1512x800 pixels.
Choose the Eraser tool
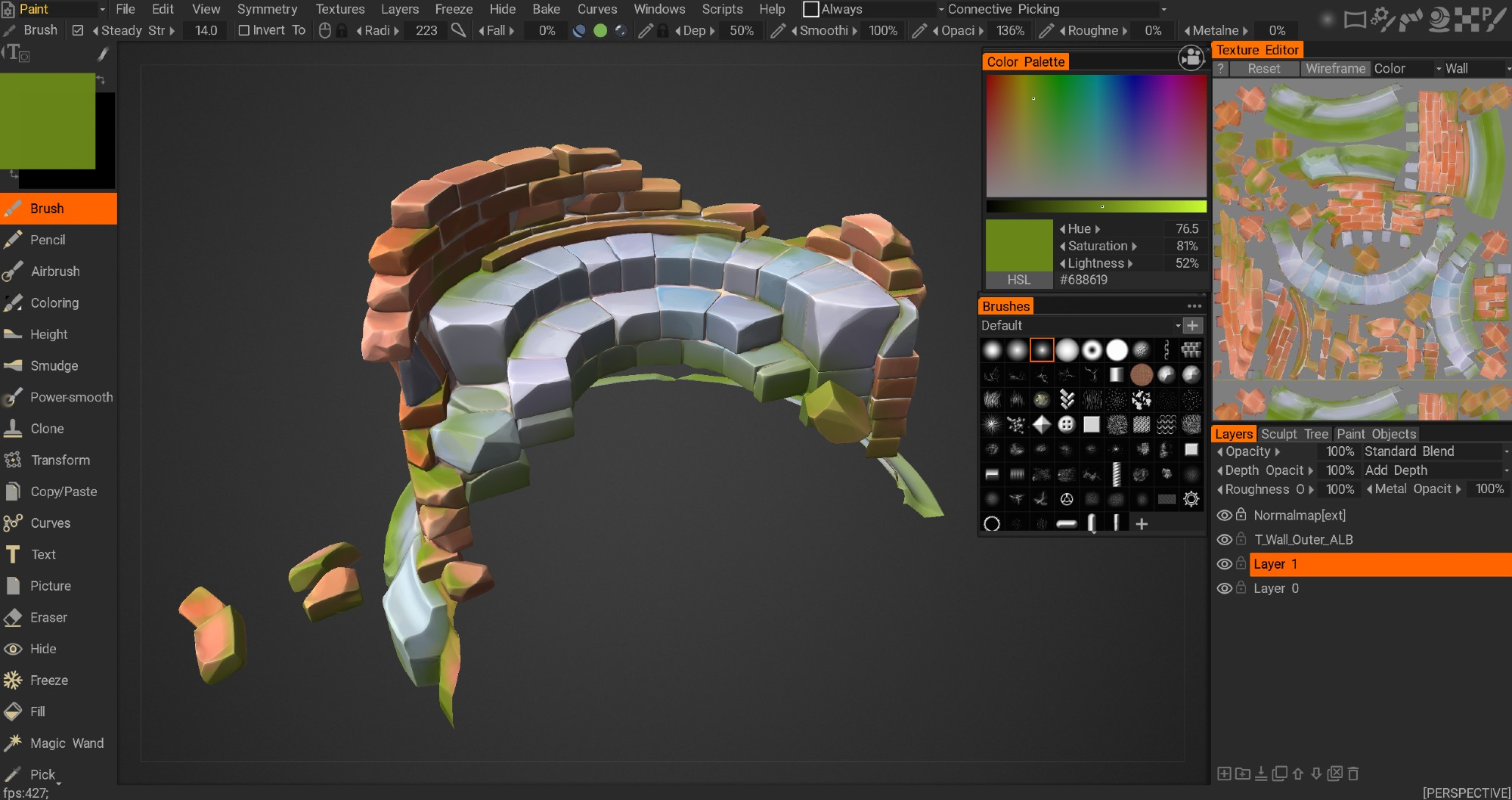(x=48, y=618)
